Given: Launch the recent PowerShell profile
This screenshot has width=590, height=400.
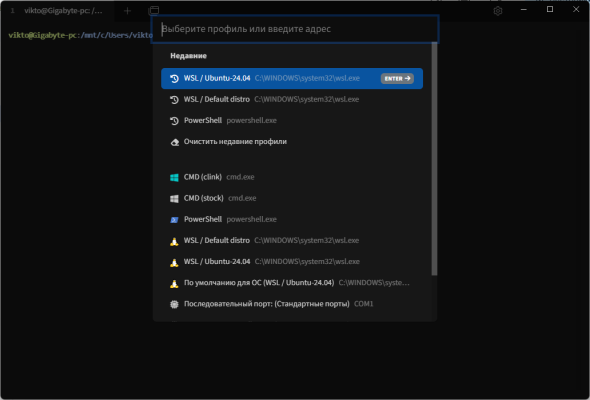Looking at the screenshot, I should point(292,120).
